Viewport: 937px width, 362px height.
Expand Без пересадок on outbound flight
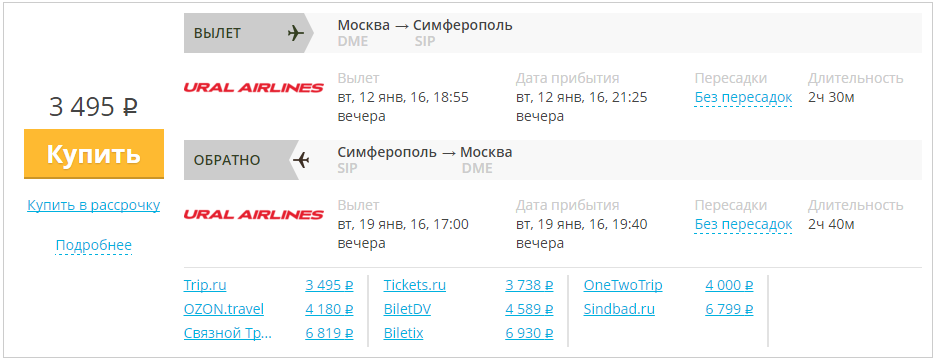(x=743, y=97)
